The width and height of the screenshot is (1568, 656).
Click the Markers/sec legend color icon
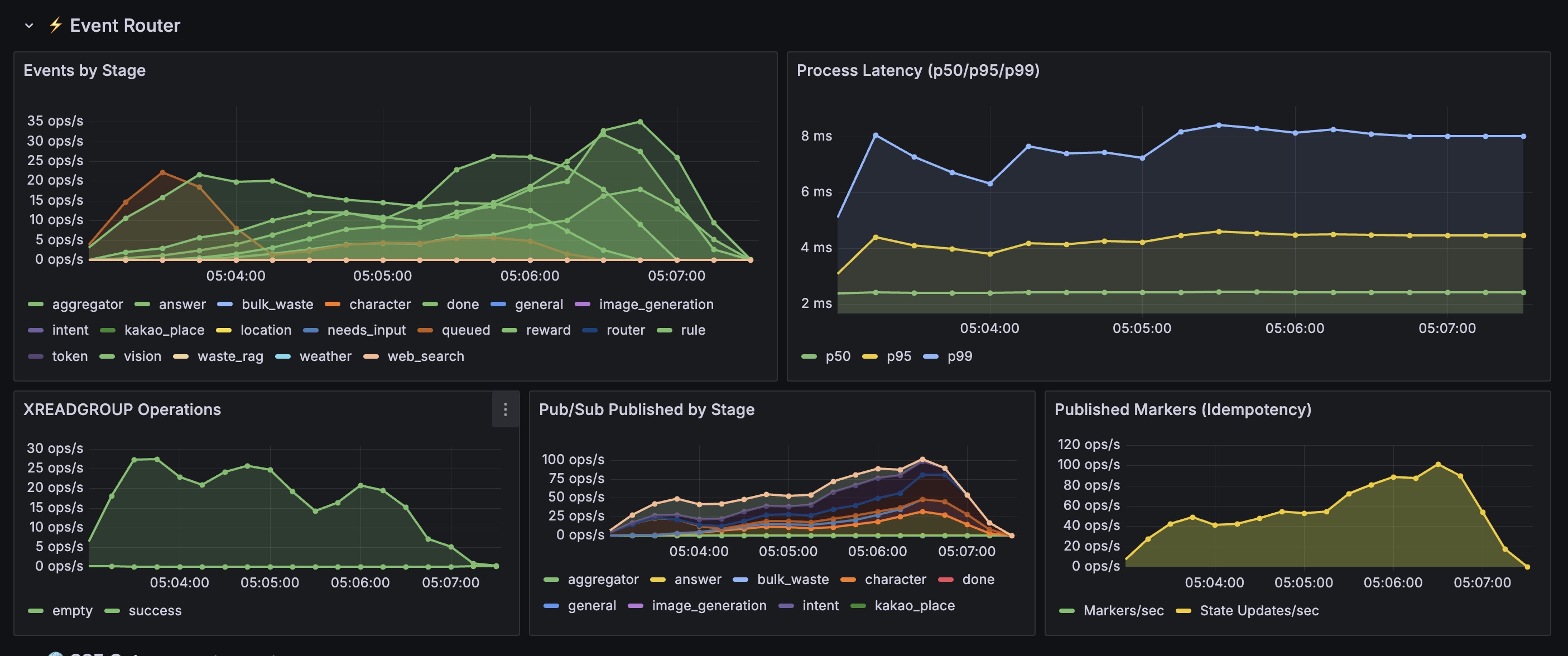(1066, 610)
